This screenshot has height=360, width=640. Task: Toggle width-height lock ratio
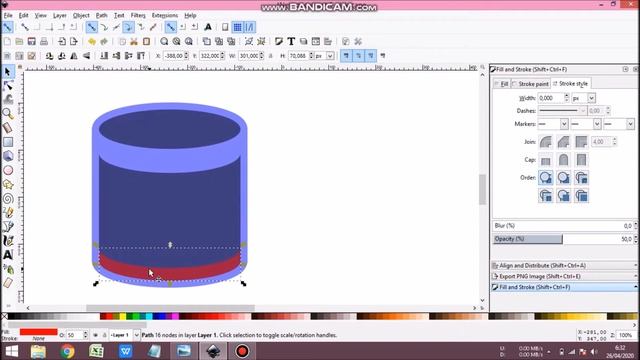click(x=270, y=56)
